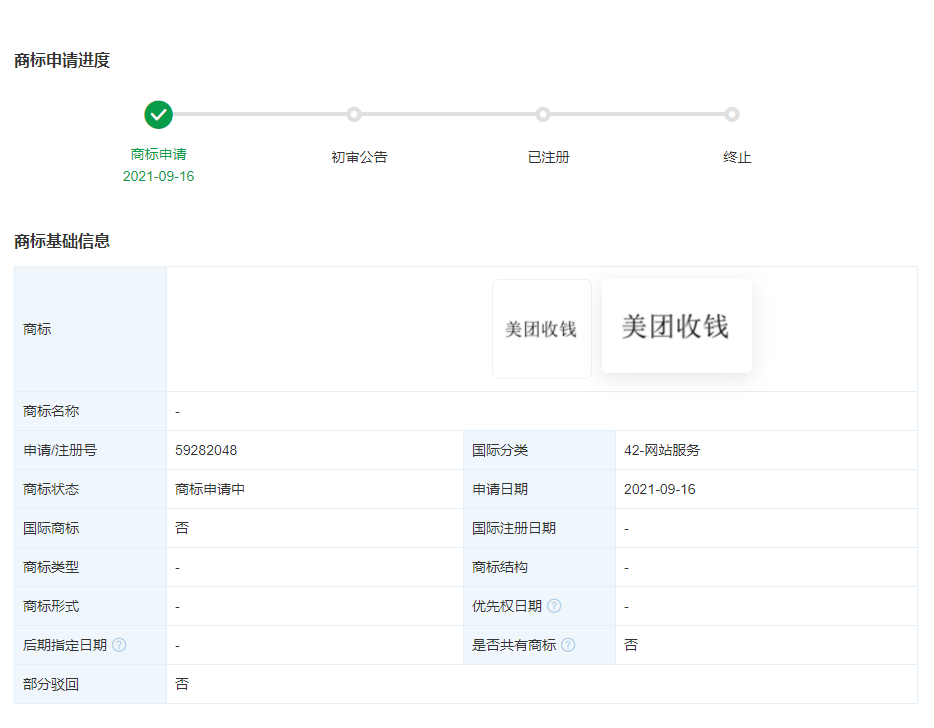The width and height of the screenshot is (934, 728).
Task: Click help icon next to 后期指定日期
Action: tap(119, 645)
